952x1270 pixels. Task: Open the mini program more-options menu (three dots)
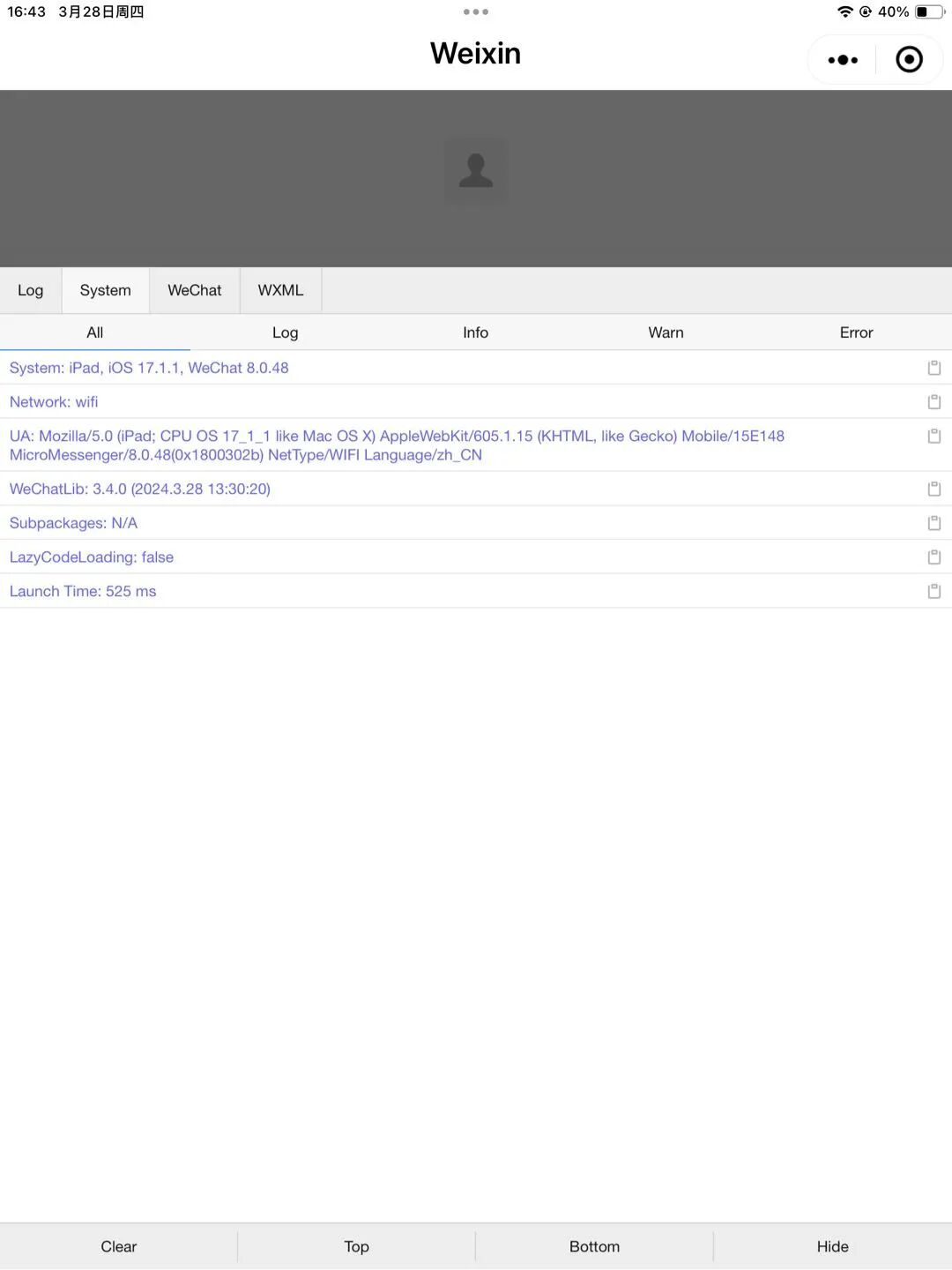(843, 60)
